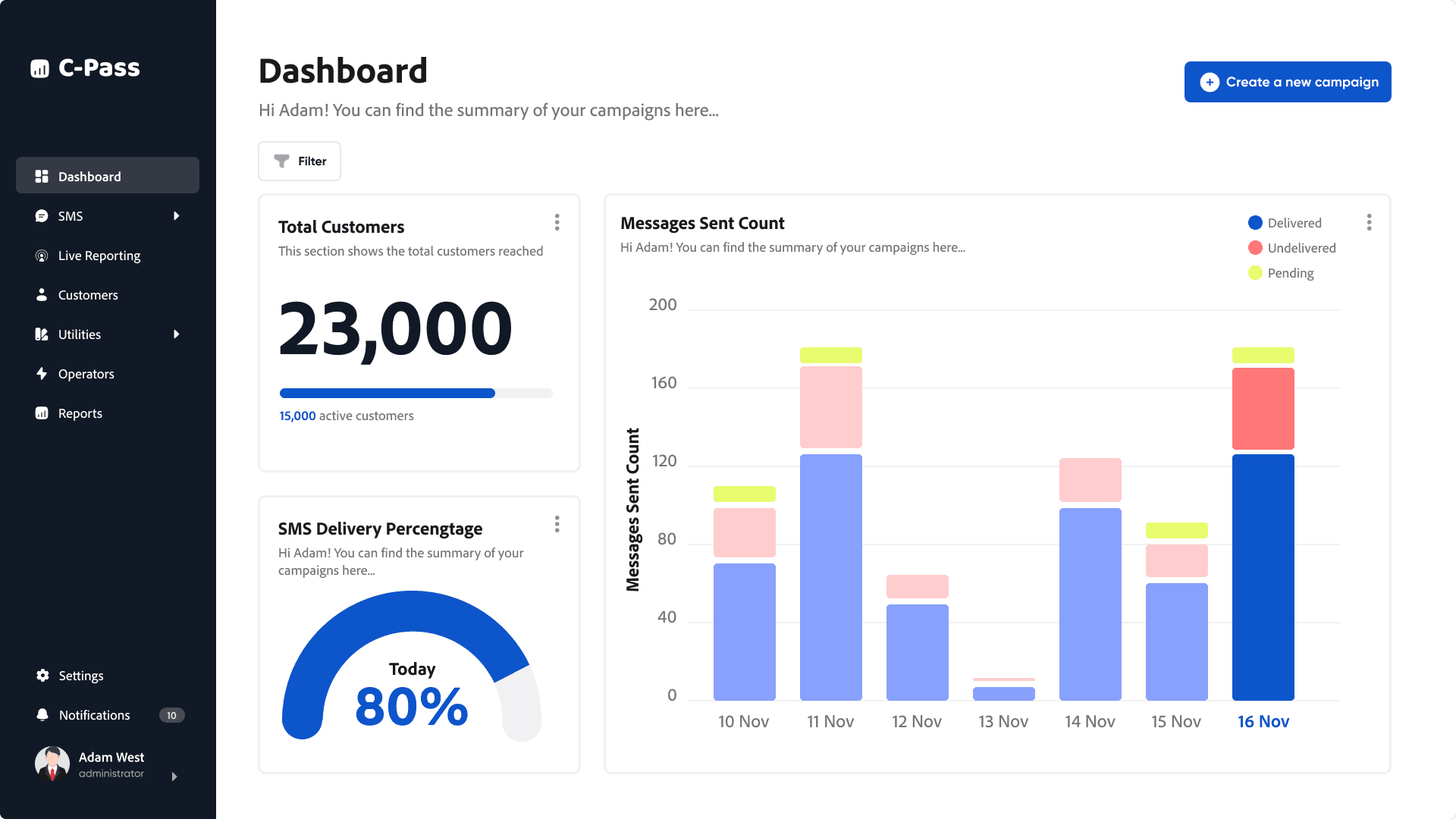Click the Live Reporting broadcast icon

pos(42,256)
